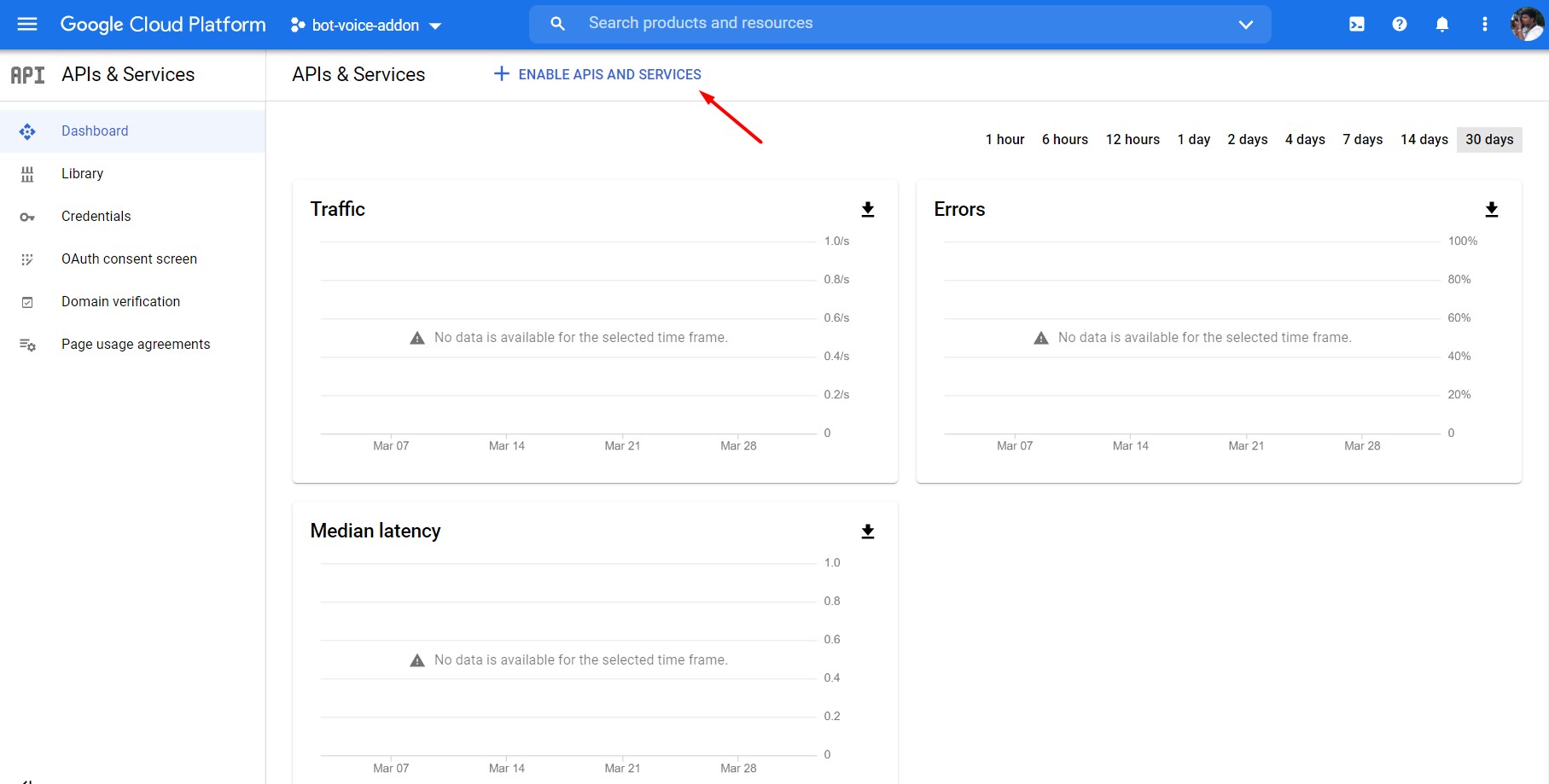1549x784 pixels.
Task: Open the three-dot settings menu
Action: [1484, 24]
